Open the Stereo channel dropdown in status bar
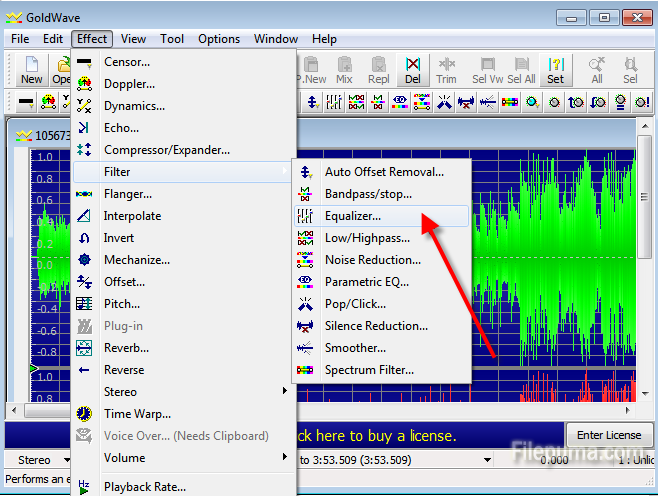658x496 pixels. point(42,460)
